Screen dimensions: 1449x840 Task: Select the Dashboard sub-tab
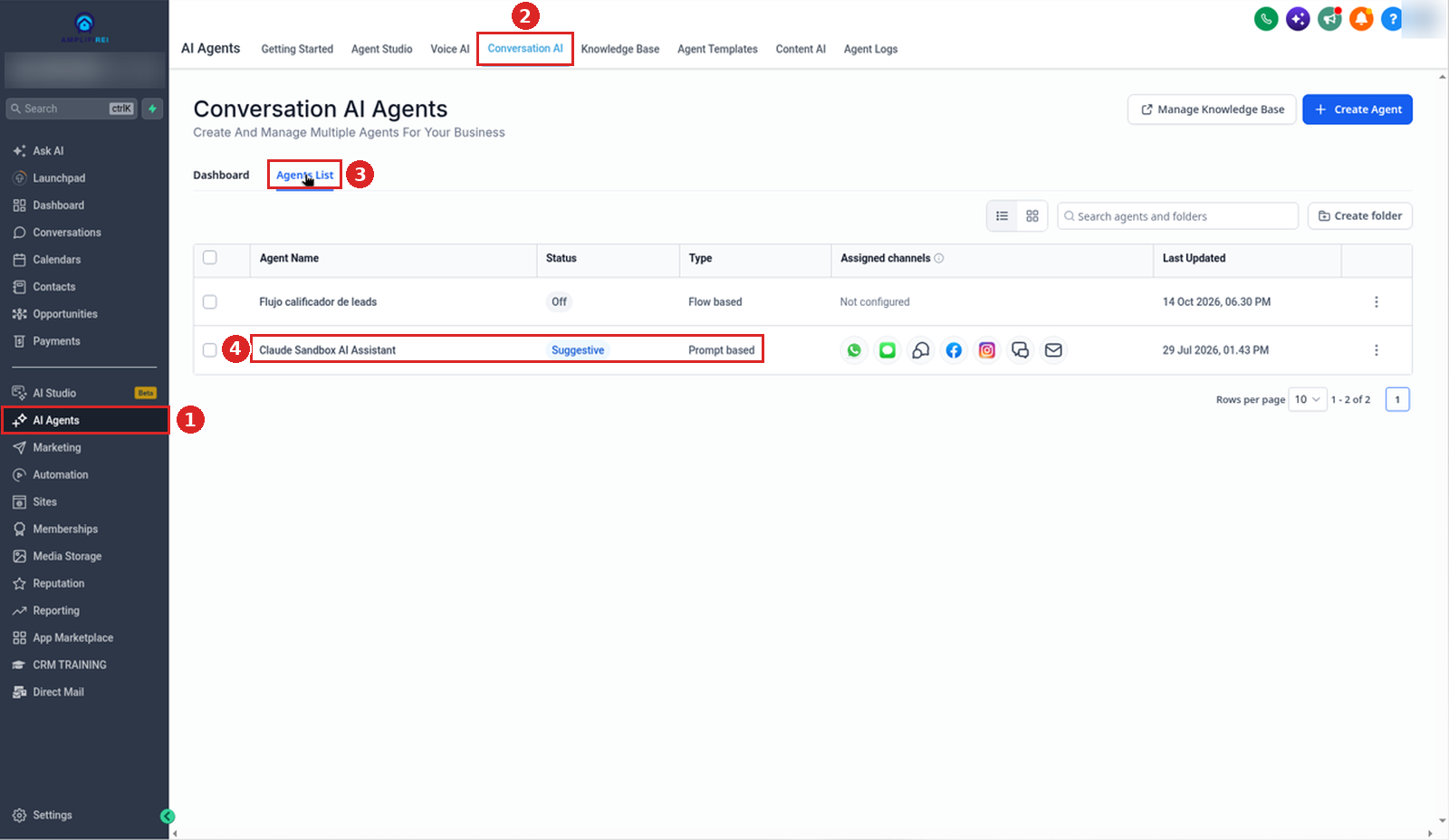221,175
